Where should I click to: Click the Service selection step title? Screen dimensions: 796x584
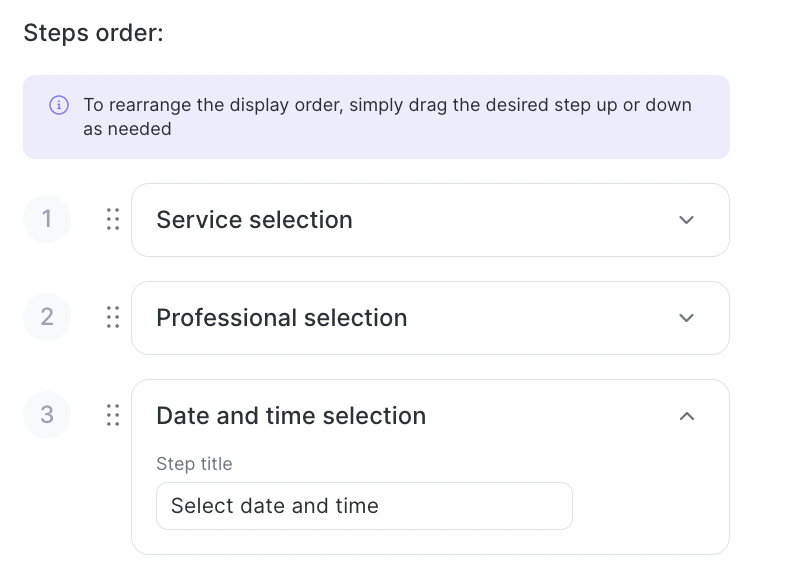point(254,220)
